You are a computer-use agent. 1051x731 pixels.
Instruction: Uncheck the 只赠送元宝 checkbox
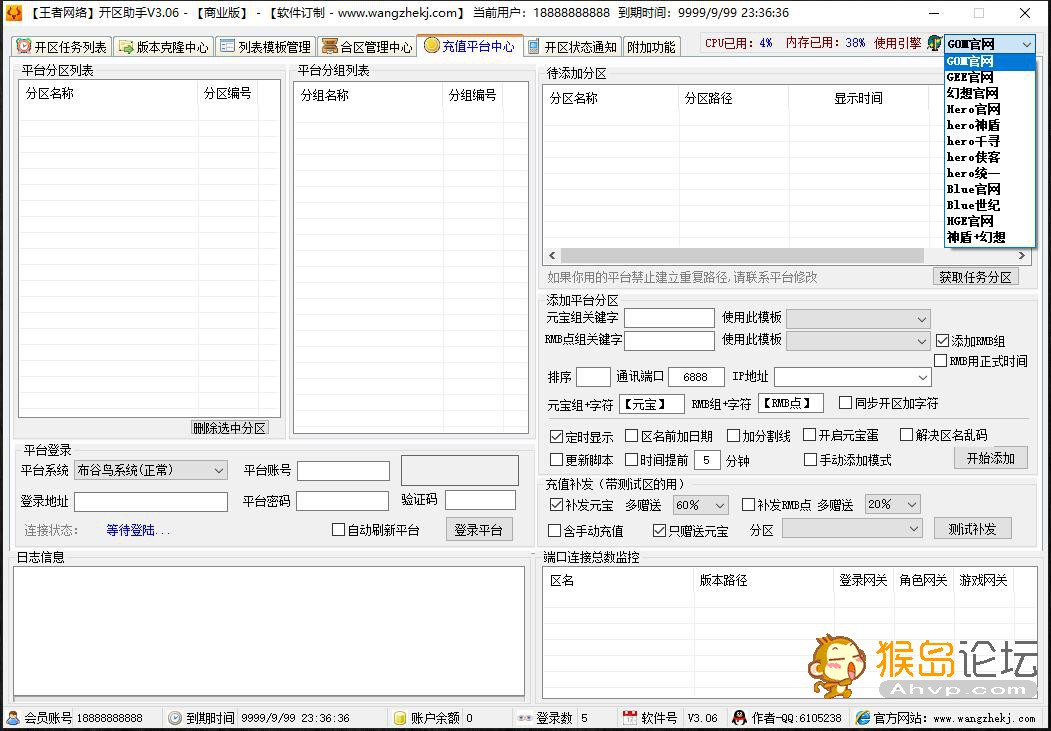659,531
